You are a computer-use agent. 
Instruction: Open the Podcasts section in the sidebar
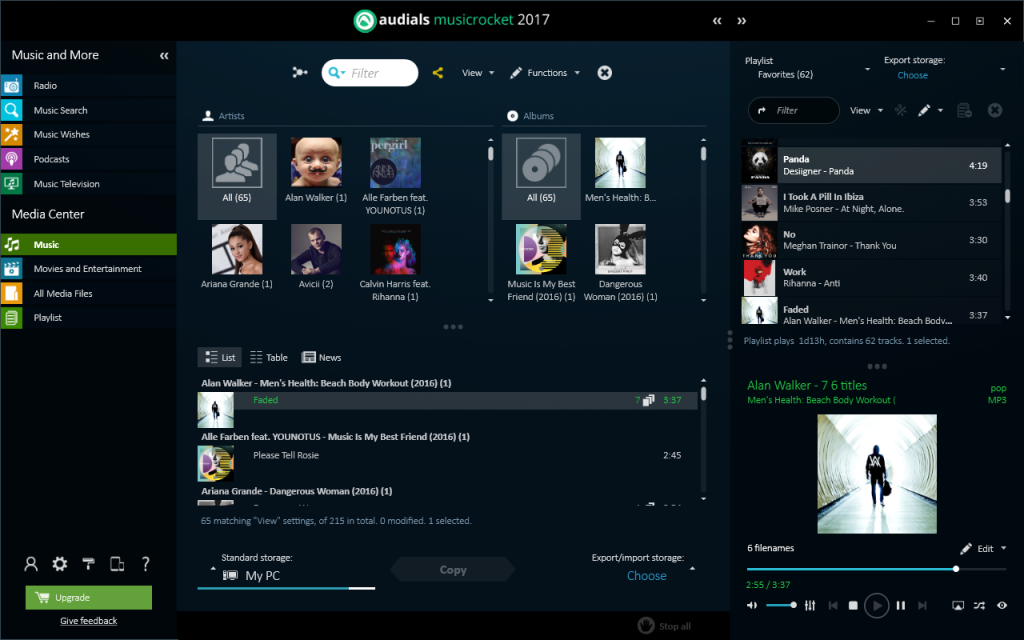(60, 158)
